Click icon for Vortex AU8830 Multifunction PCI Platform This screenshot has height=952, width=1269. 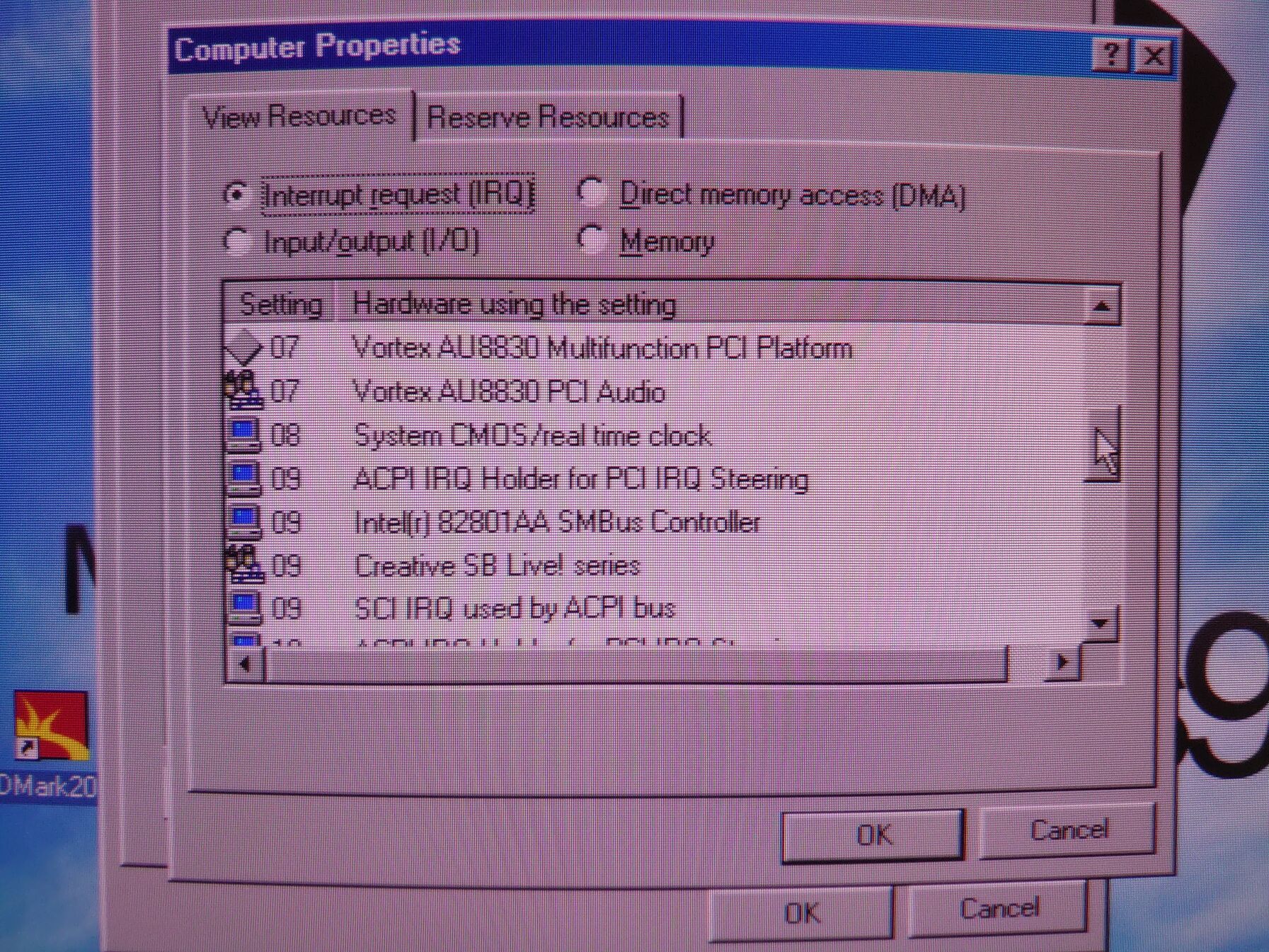pos(242,347)
